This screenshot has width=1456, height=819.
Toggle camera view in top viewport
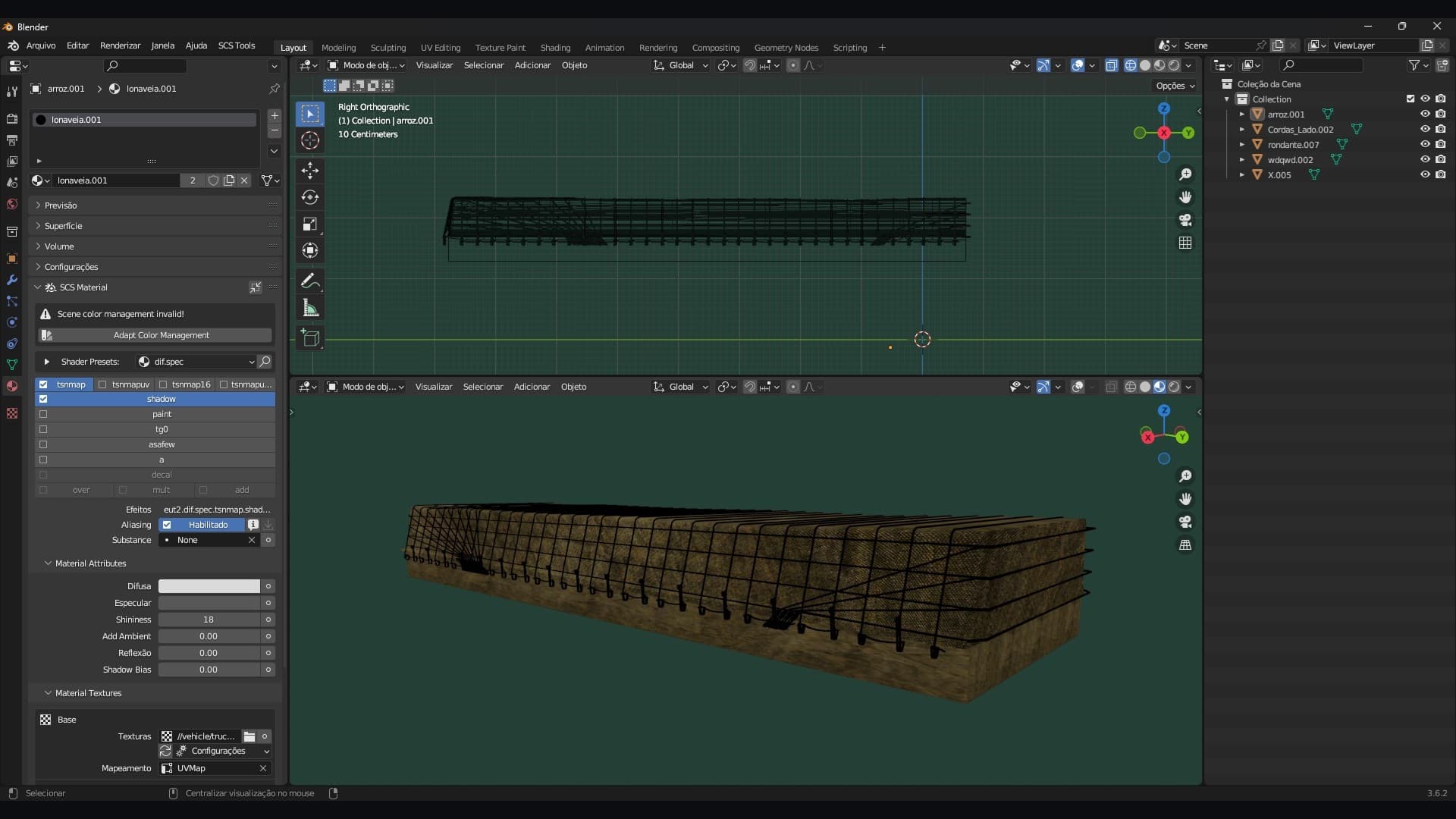click(x=1185, y=220)
